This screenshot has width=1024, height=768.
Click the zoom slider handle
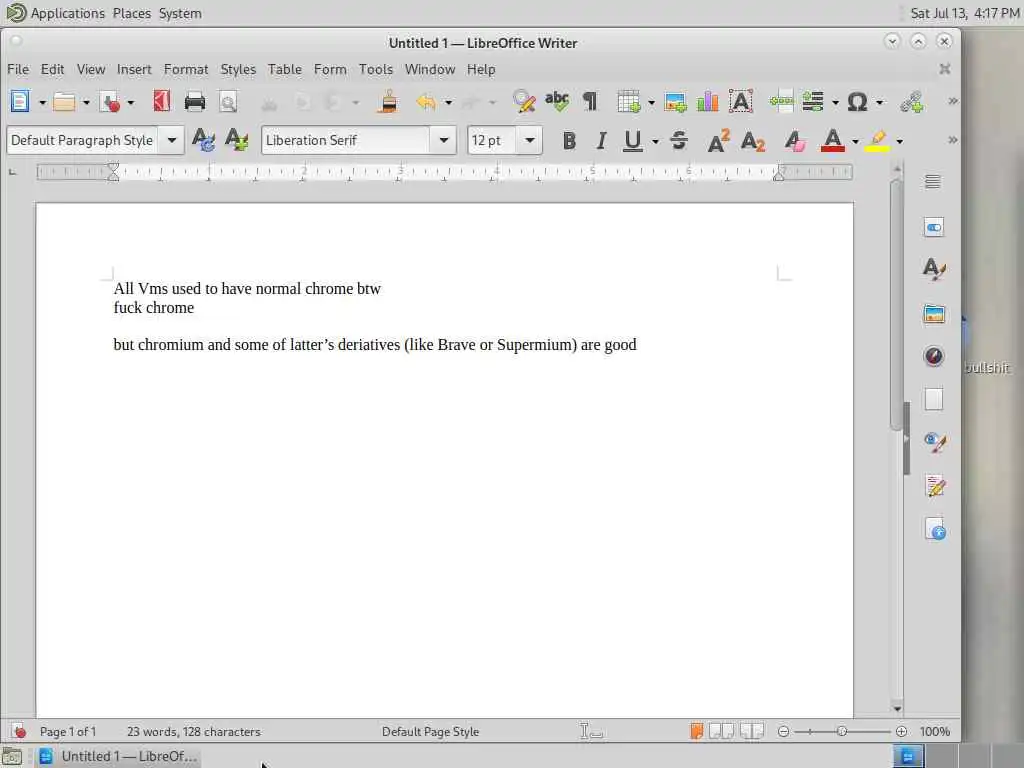842,731
